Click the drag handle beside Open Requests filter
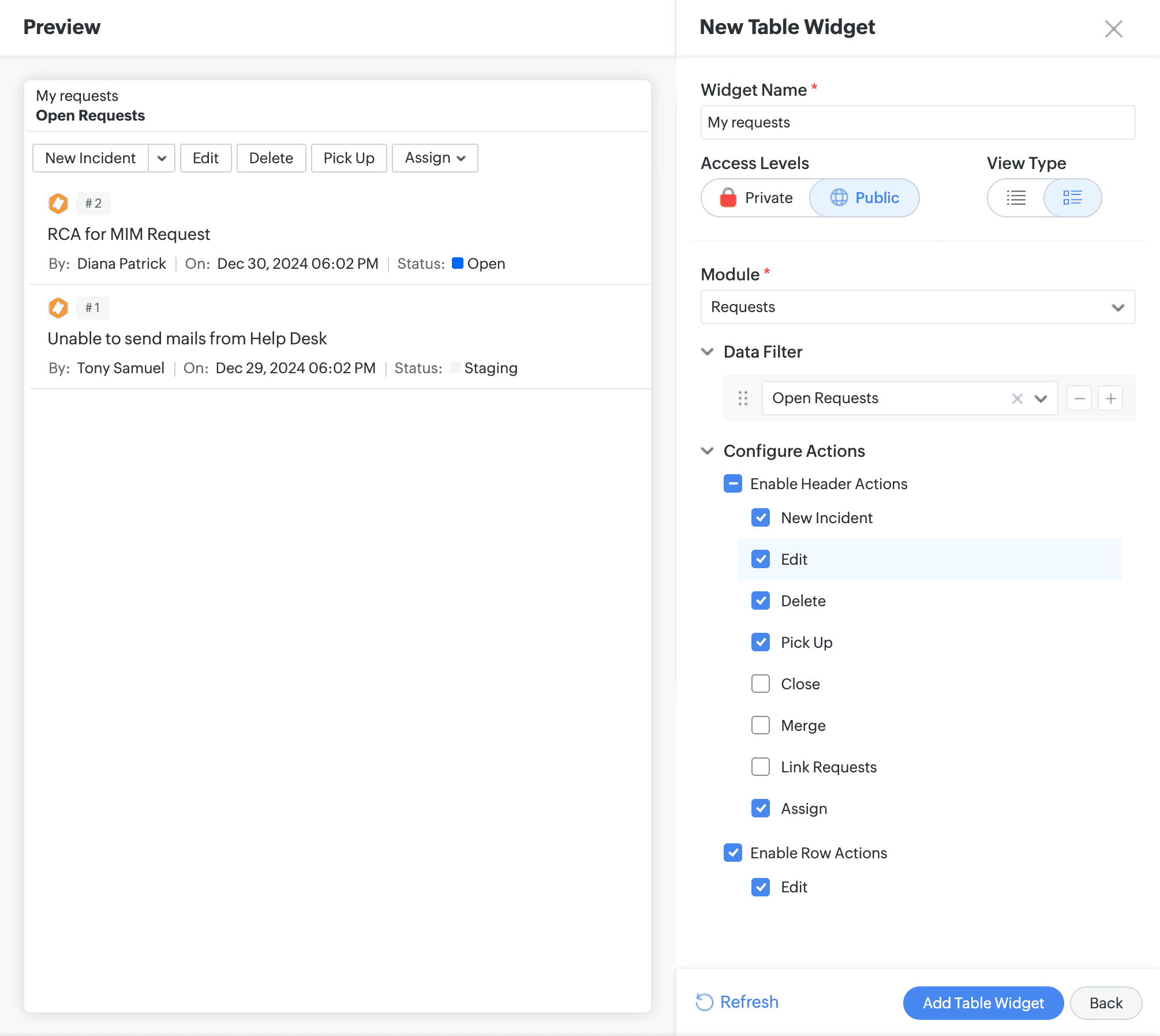This screenshot has width=1160, height=1036. (x=743, y=398)
